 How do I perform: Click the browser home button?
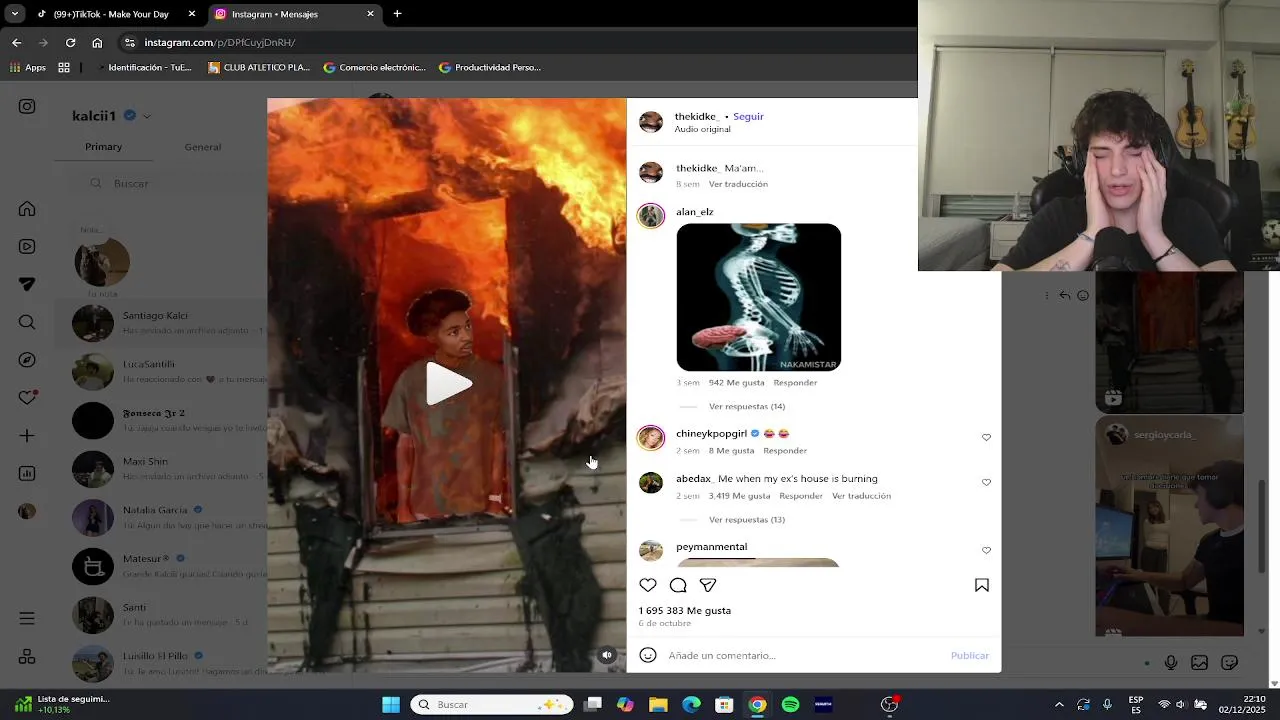pos(97,42)
